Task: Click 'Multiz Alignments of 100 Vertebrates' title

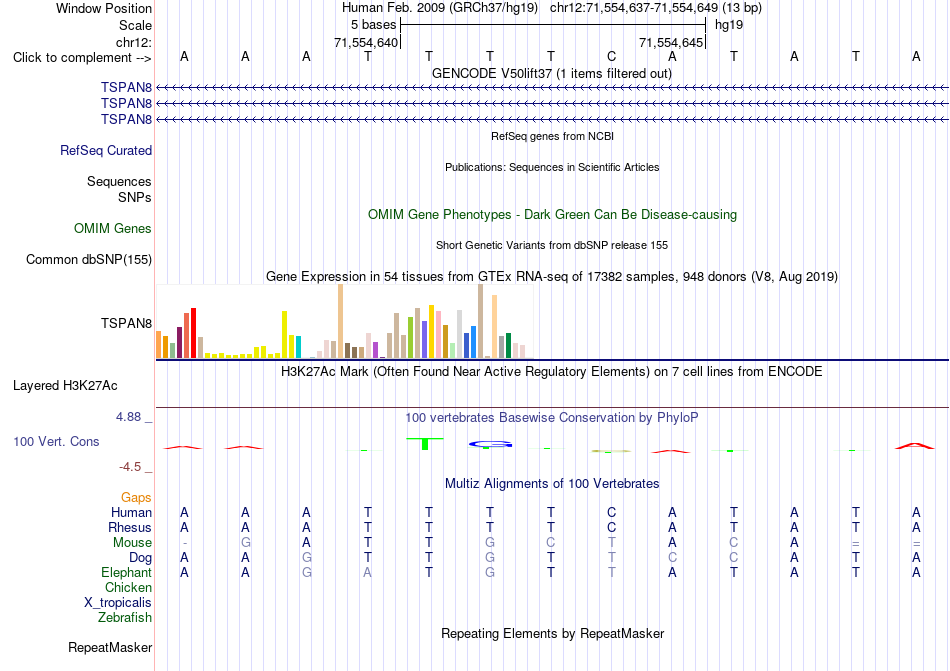Action: click(552, 483)
